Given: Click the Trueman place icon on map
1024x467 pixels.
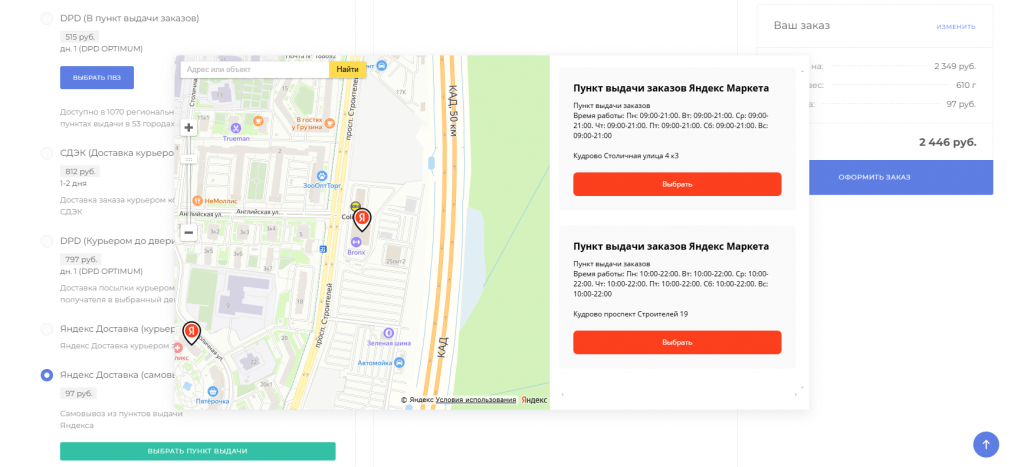Looking at the screenshot, I should pos(236,128).
